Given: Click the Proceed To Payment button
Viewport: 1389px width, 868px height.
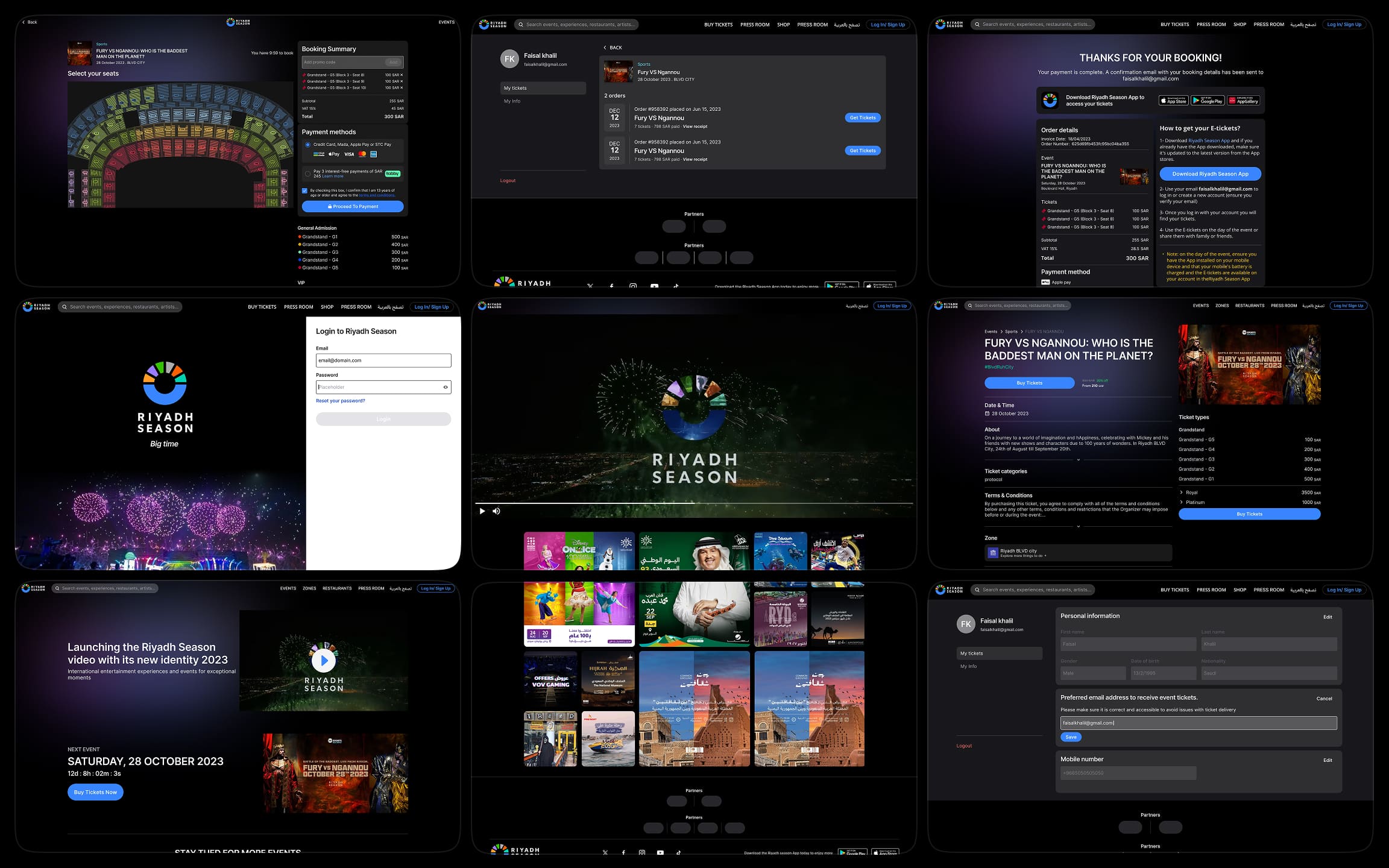Looking at the screenshot, I should [353, 206].
